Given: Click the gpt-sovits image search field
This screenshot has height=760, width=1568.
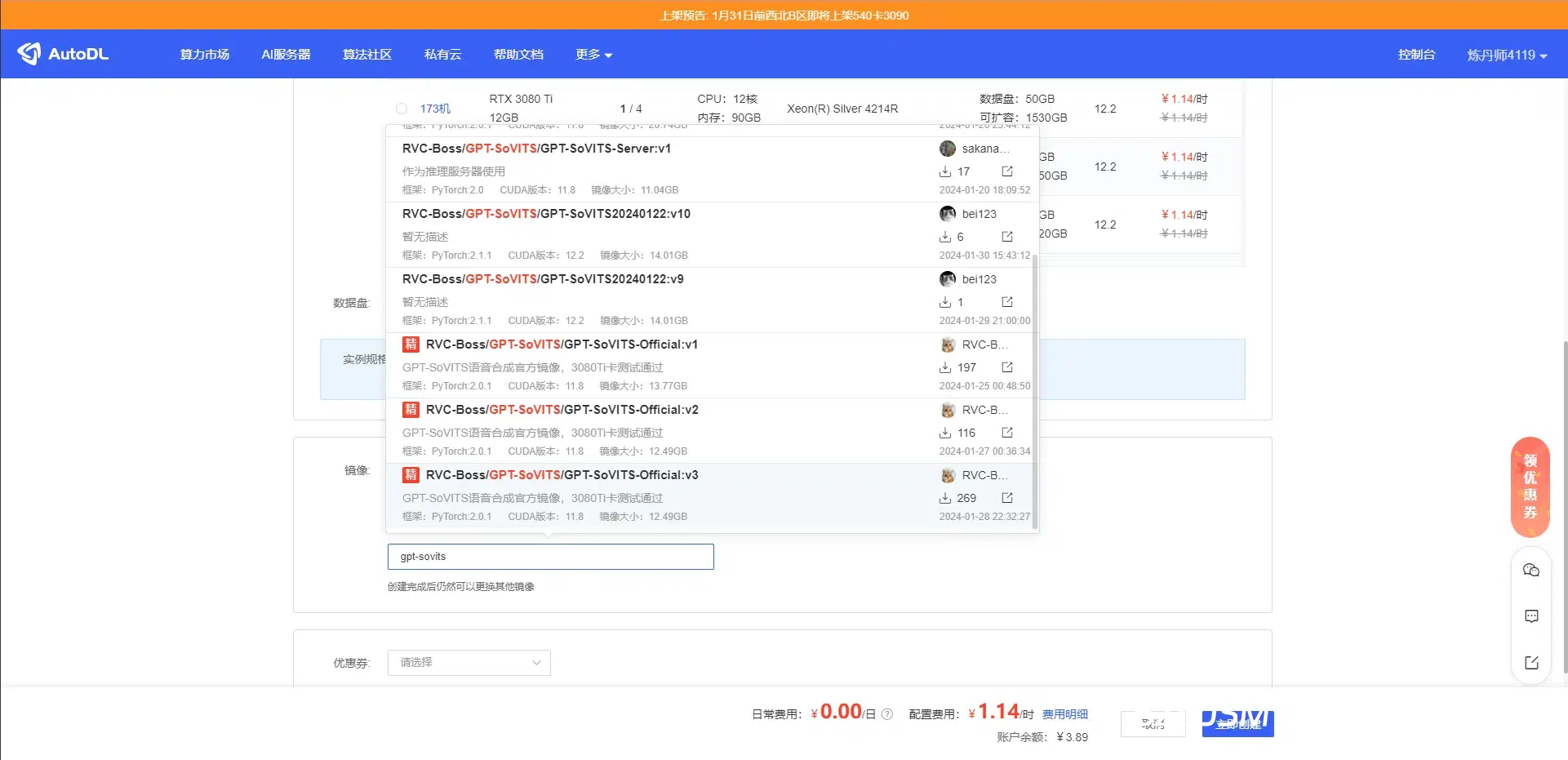Looking at the screenshot, I should (x=551, y=557).
